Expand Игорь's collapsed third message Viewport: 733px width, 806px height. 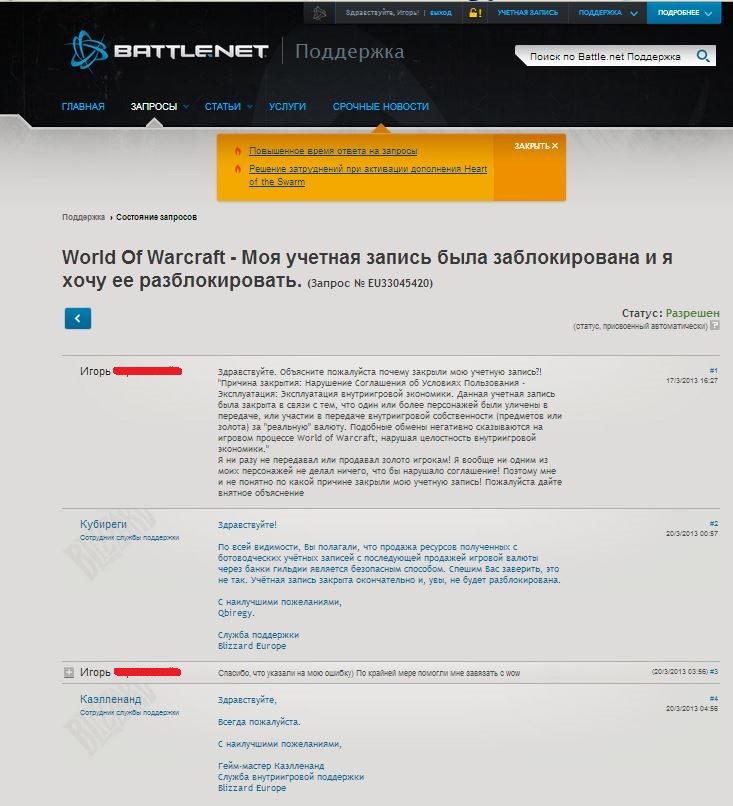[69, 672]
